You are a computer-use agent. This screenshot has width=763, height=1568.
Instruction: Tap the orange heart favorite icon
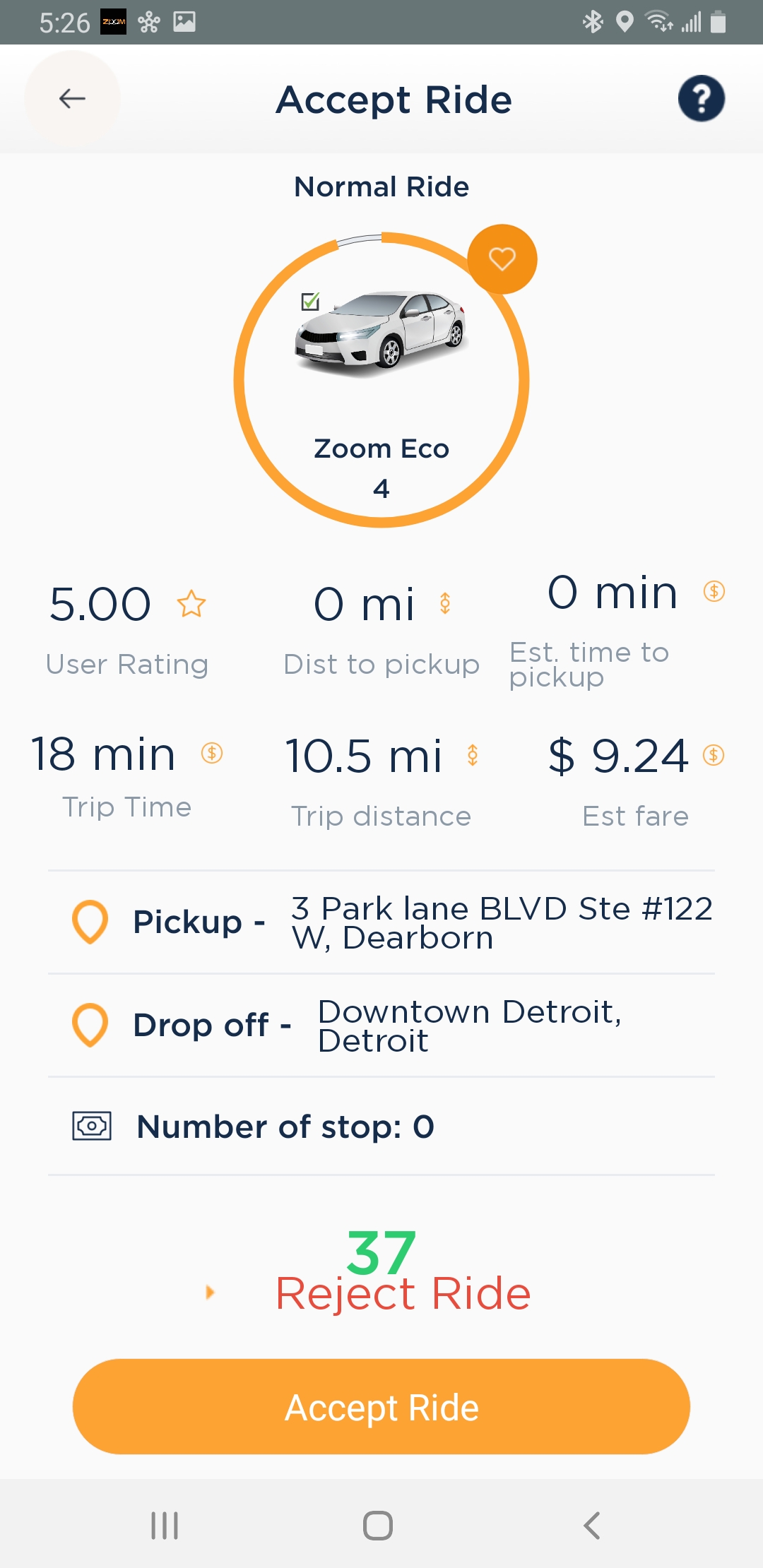[x=502, y=259]
